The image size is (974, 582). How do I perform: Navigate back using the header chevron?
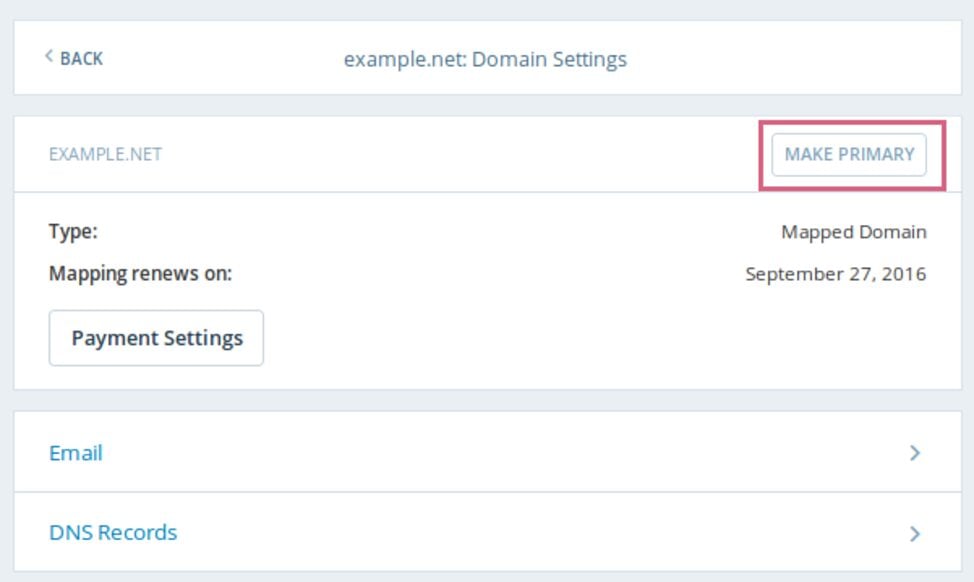tap(48, 58)
